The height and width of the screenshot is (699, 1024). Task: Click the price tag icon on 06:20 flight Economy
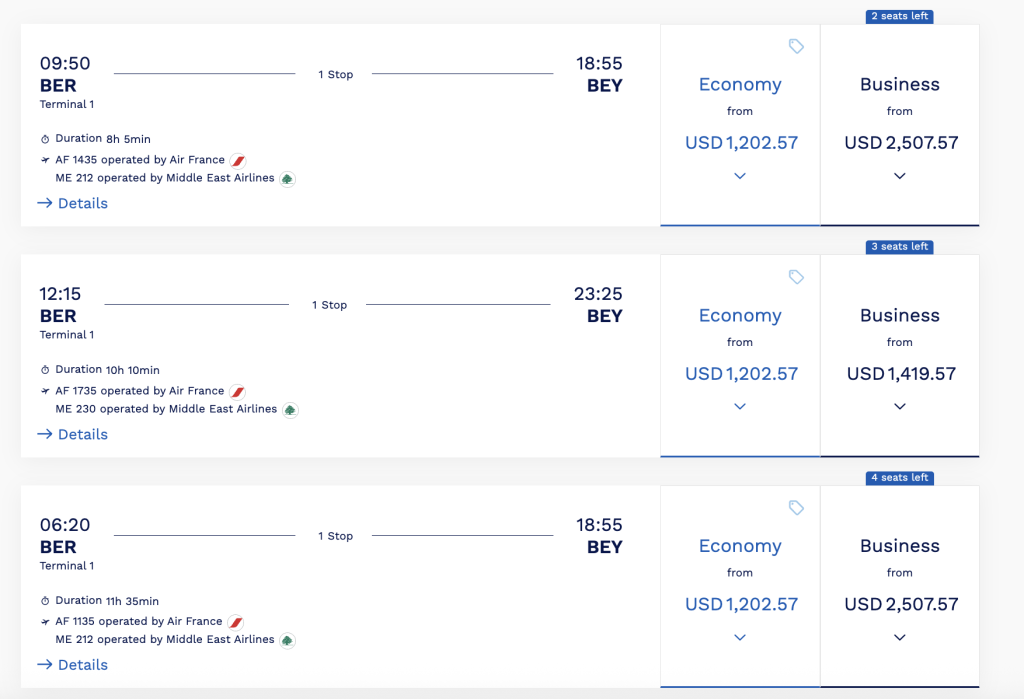[x=795, y=508]
